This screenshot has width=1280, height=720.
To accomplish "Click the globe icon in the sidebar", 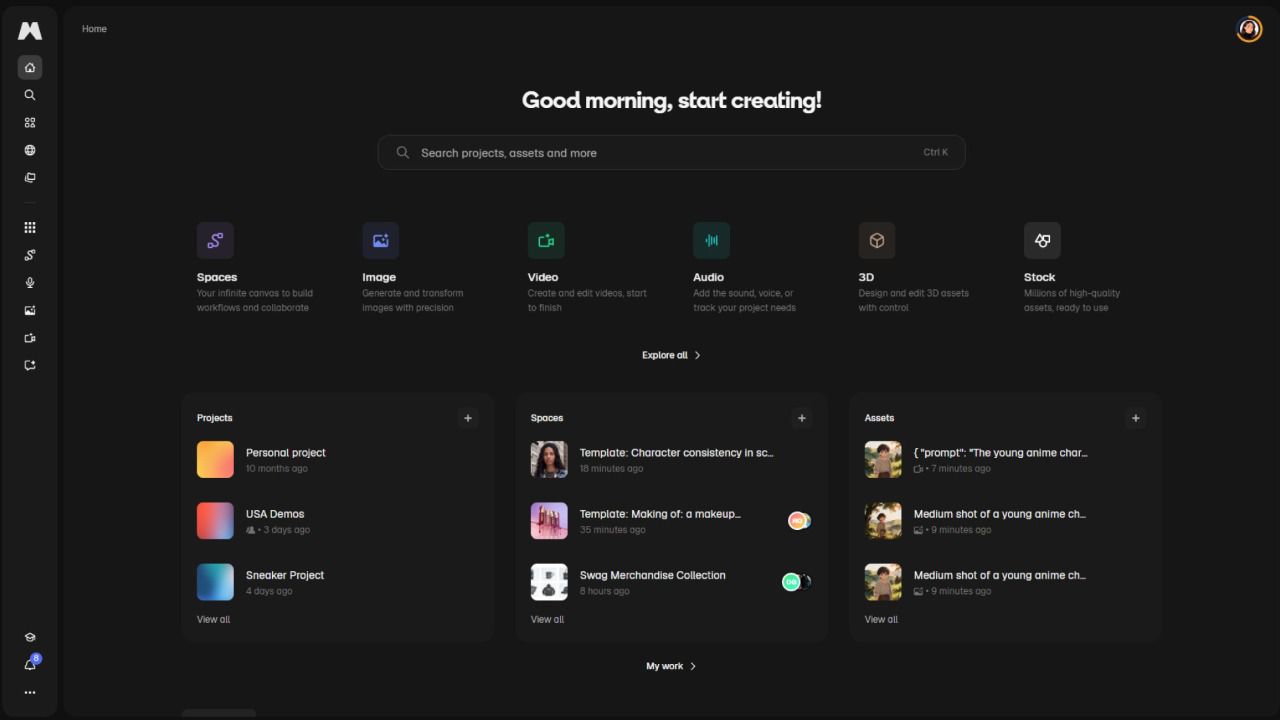I will pyautogui.click(x=30, y=150).
